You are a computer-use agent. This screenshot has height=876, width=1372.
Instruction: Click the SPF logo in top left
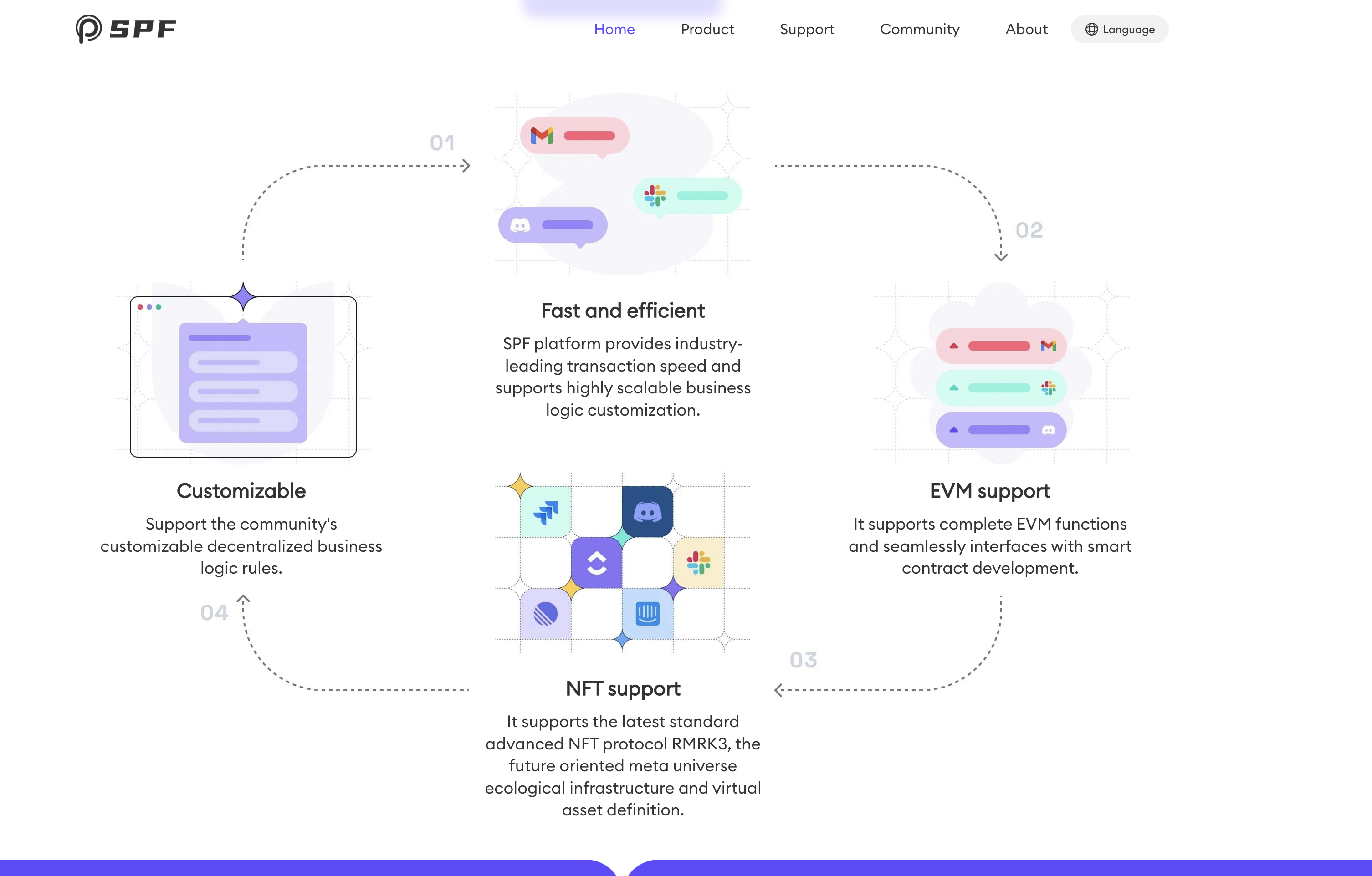coord(124,28)
